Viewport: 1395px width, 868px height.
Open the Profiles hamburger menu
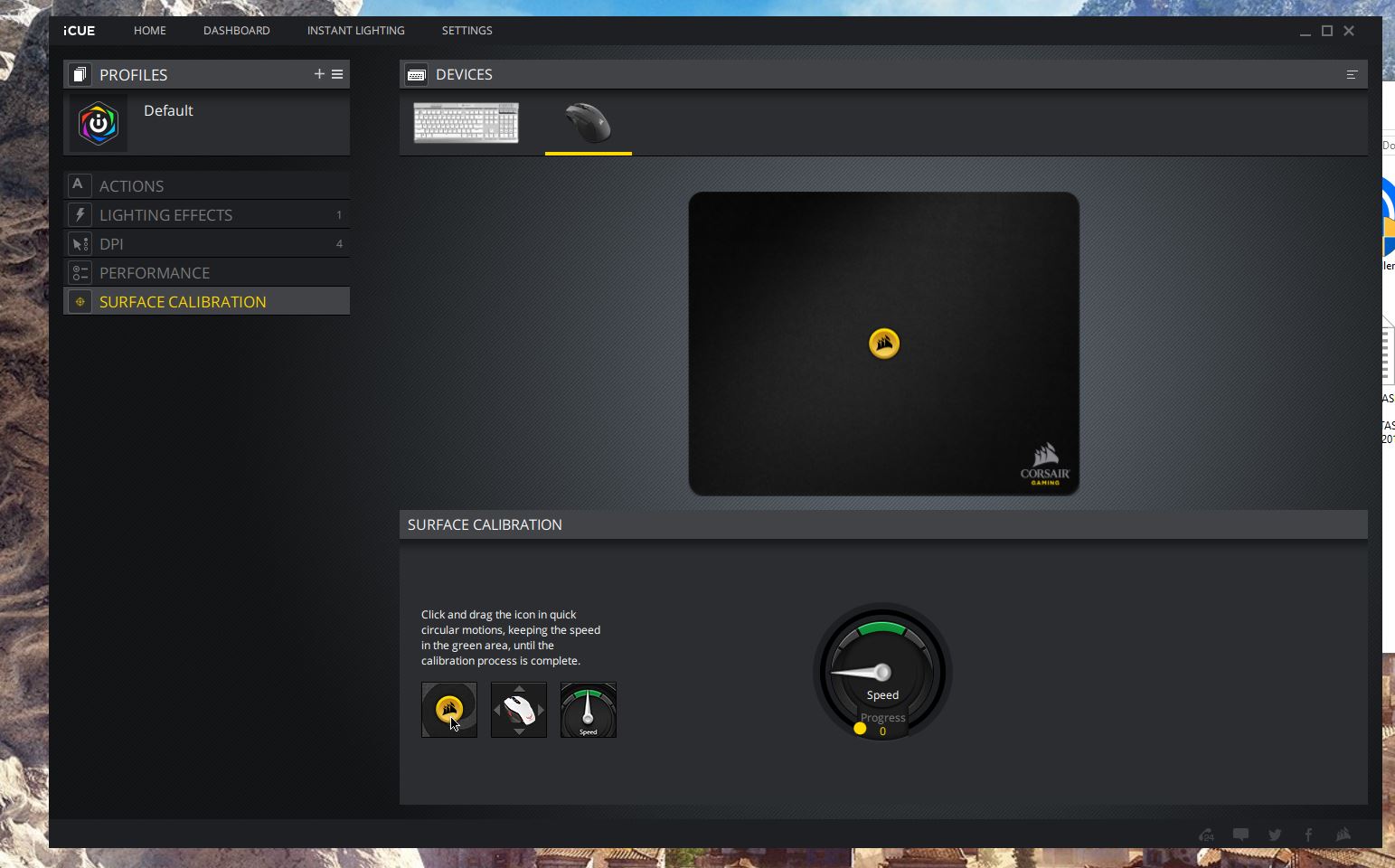pos(337,74)
